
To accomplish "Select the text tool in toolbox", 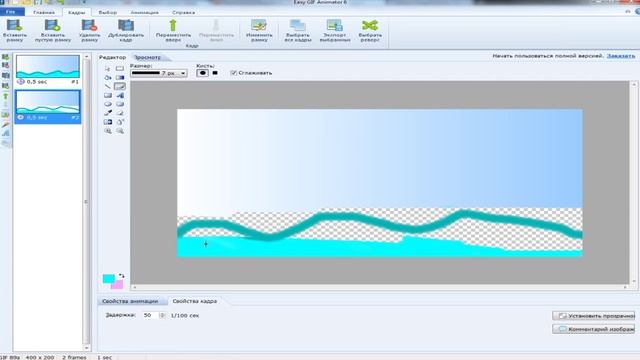I will click(x=120, y=96).
